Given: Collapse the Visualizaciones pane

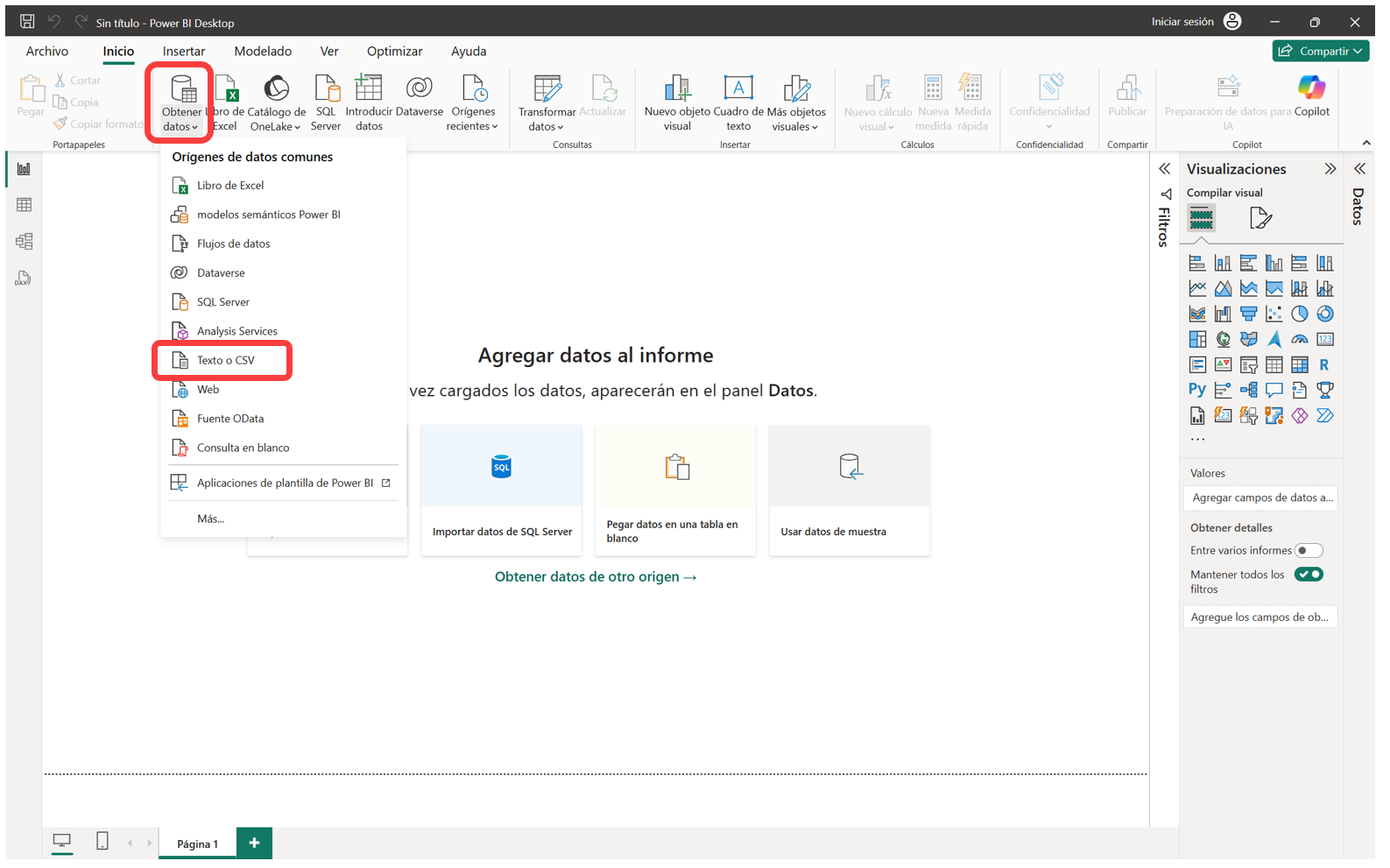Looking at the screenshot, I should tap(1330, 169).
